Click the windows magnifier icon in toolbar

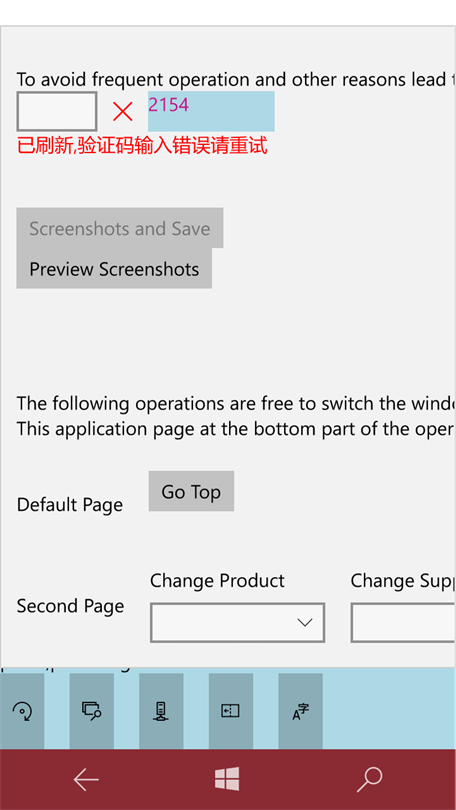(x=91, y=711)
